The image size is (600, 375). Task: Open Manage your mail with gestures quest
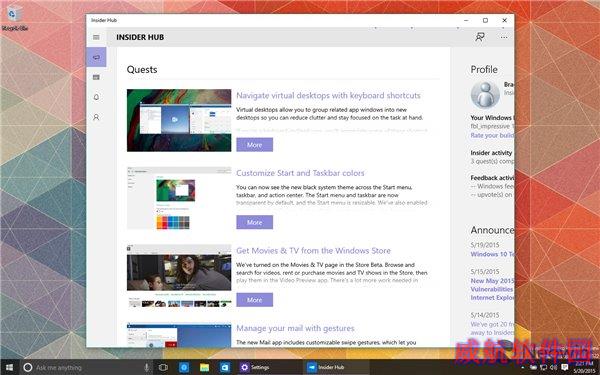click(x=295, y=328)
